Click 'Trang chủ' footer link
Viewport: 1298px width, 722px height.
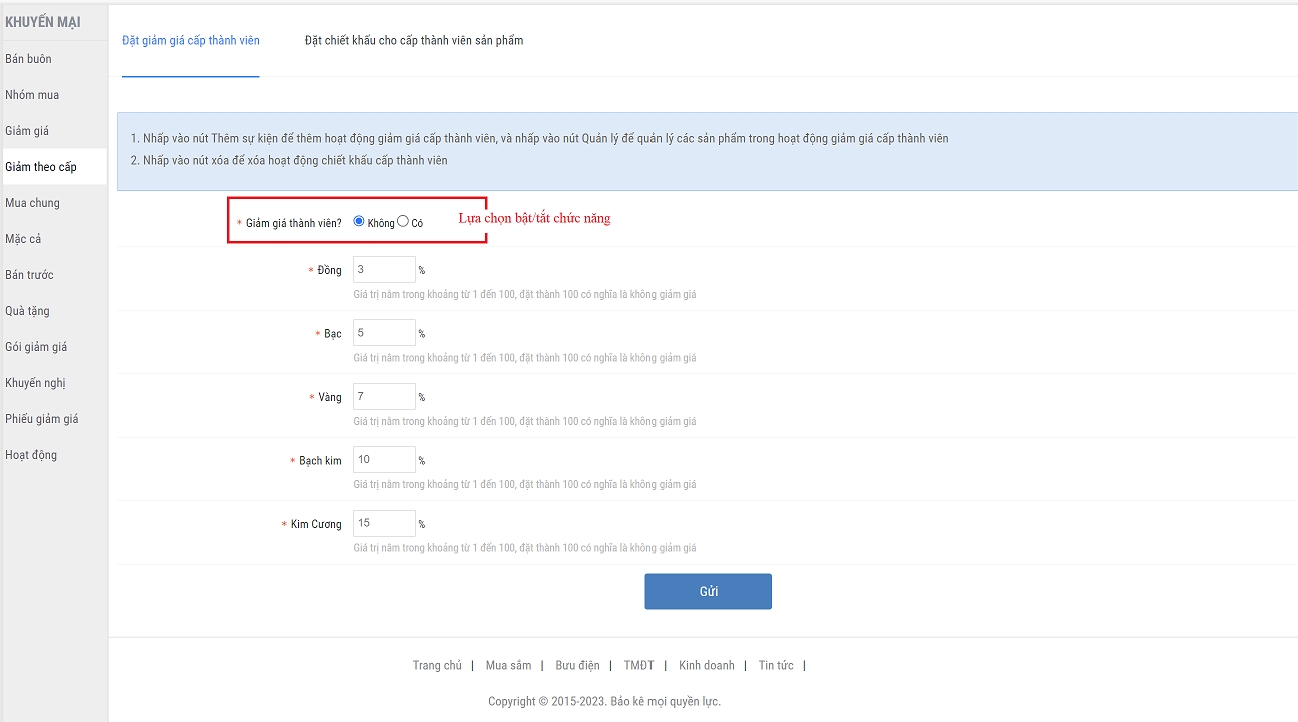coord(437,666)
